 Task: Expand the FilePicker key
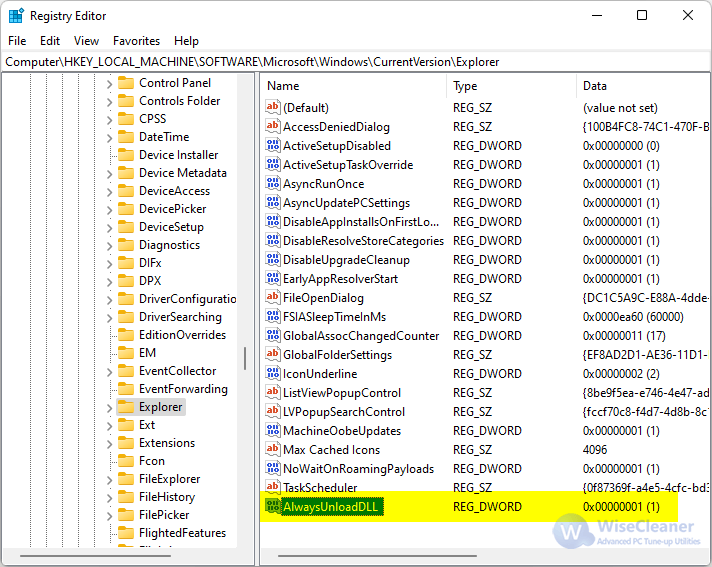[109, 516]
